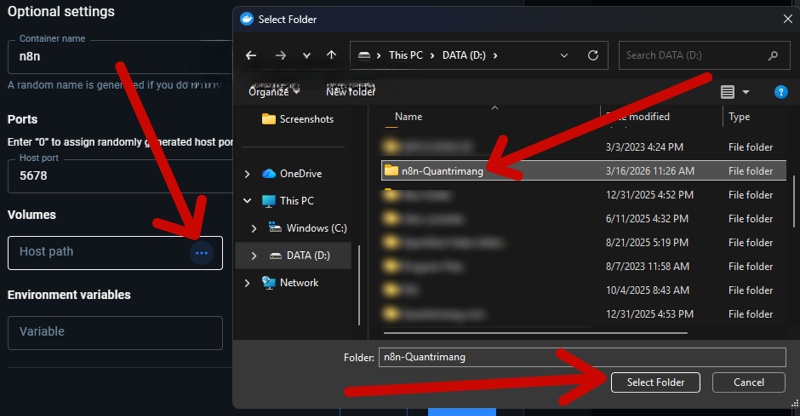Edit the Container name field
The image size is (800, 416).
tap(120, 57)
